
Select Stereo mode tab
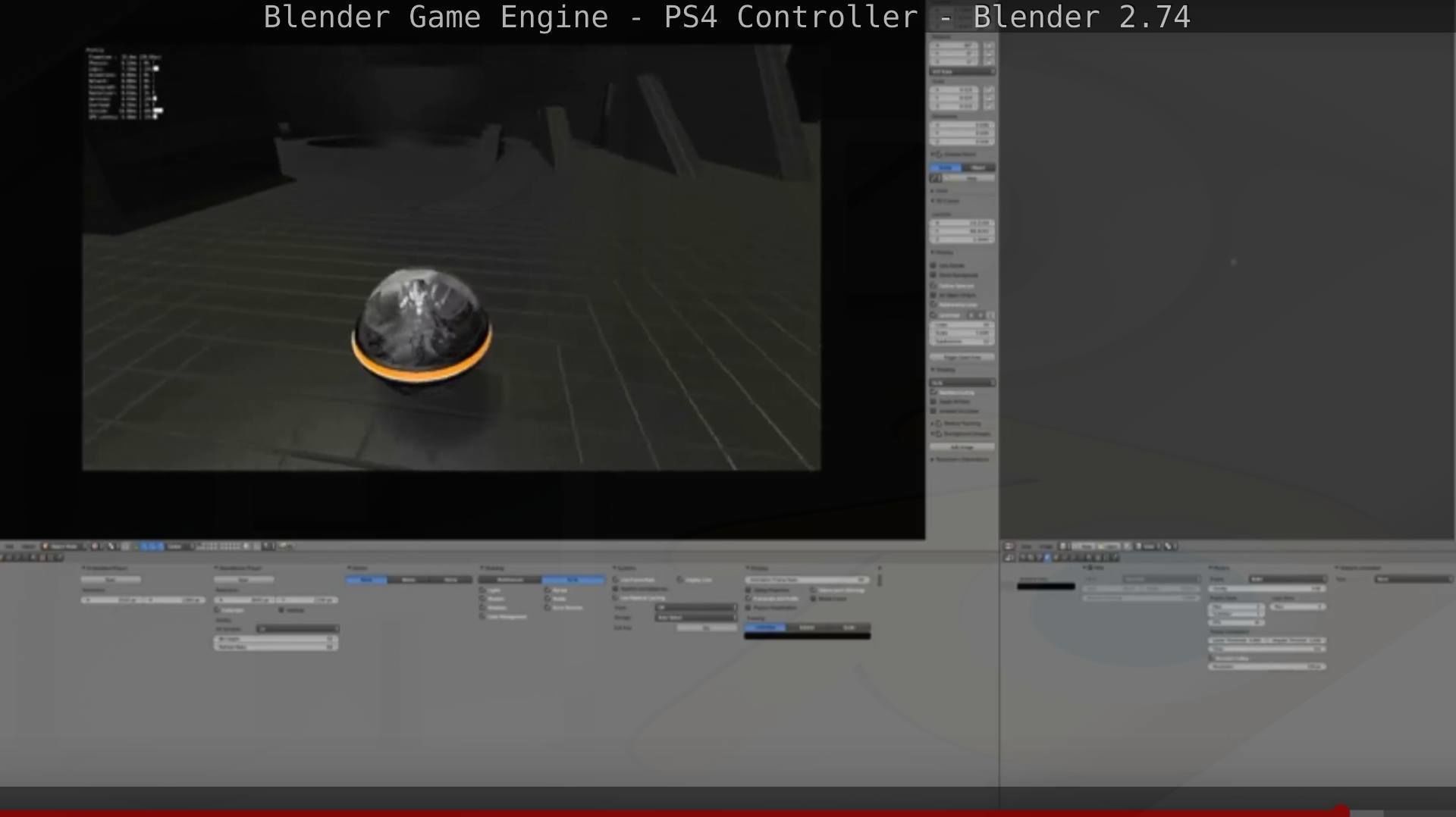point(408,580)
